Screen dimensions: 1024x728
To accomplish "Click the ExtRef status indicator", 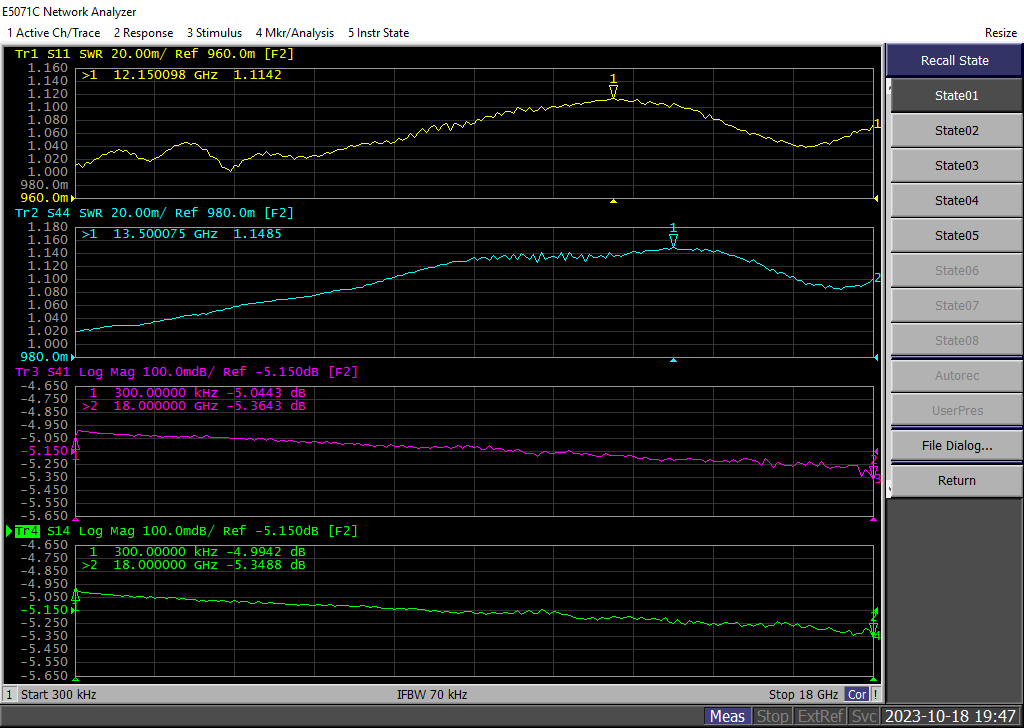I will coord(820,716).
